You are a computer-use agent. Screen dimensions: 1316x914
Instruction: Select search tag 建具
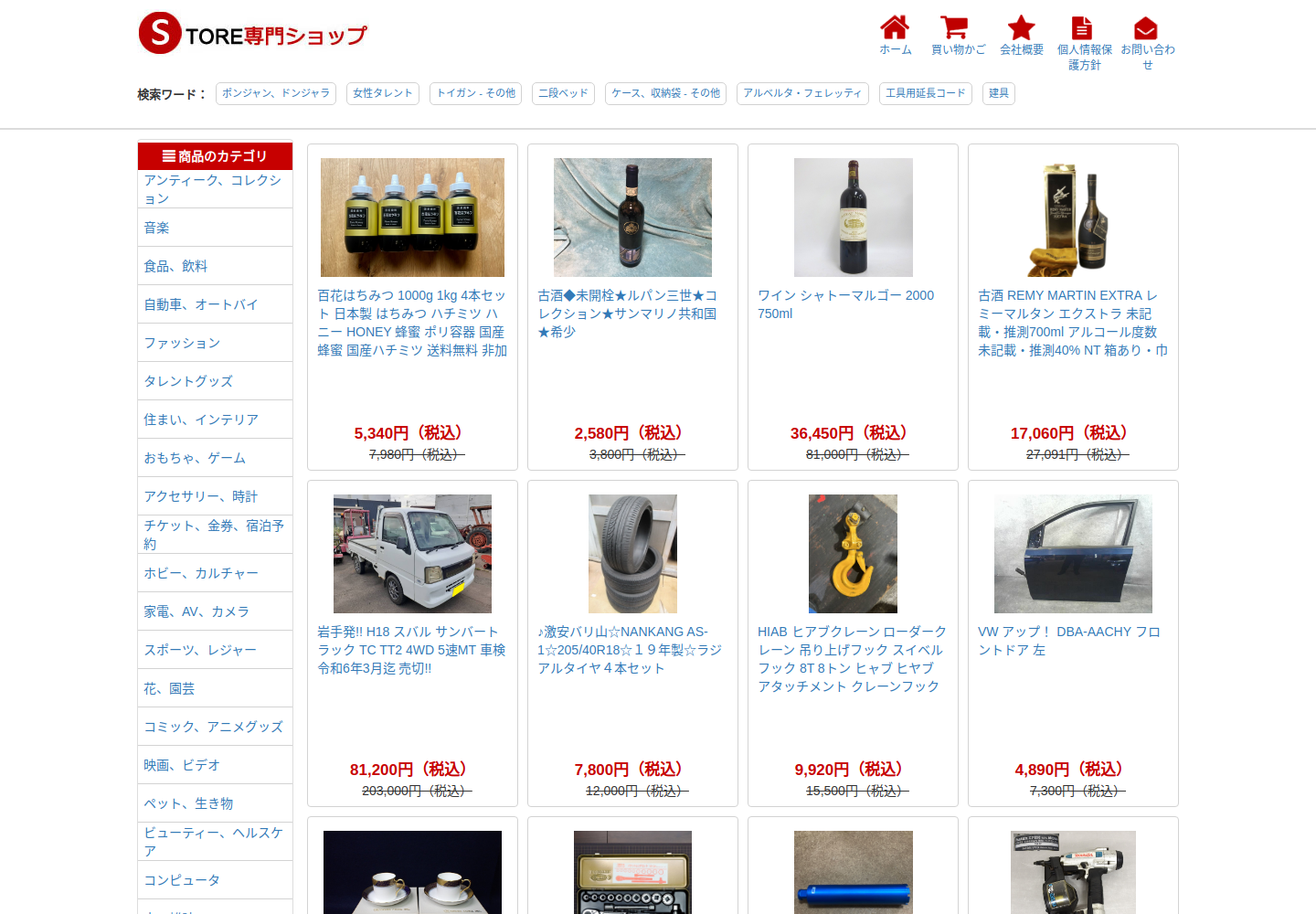[x=999, y=93]
